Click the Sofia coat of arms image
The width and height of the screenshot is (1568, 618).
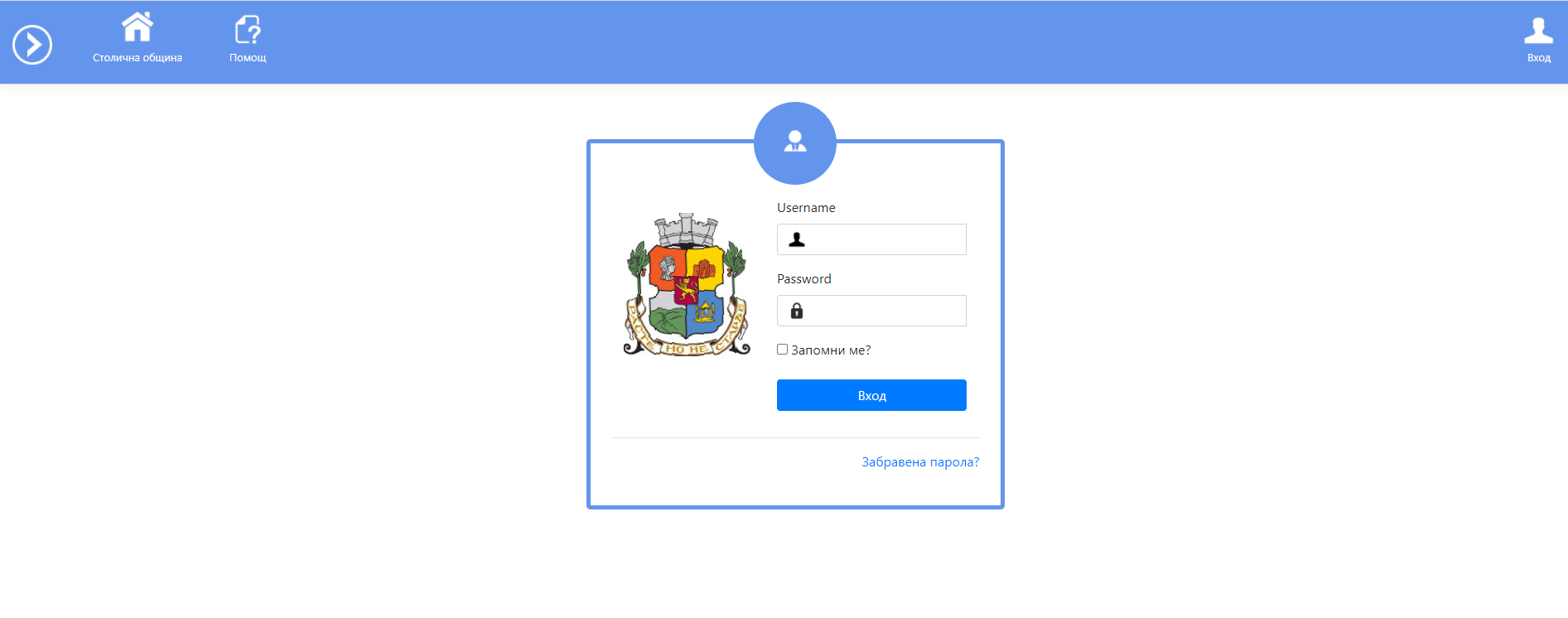[686, 284]
